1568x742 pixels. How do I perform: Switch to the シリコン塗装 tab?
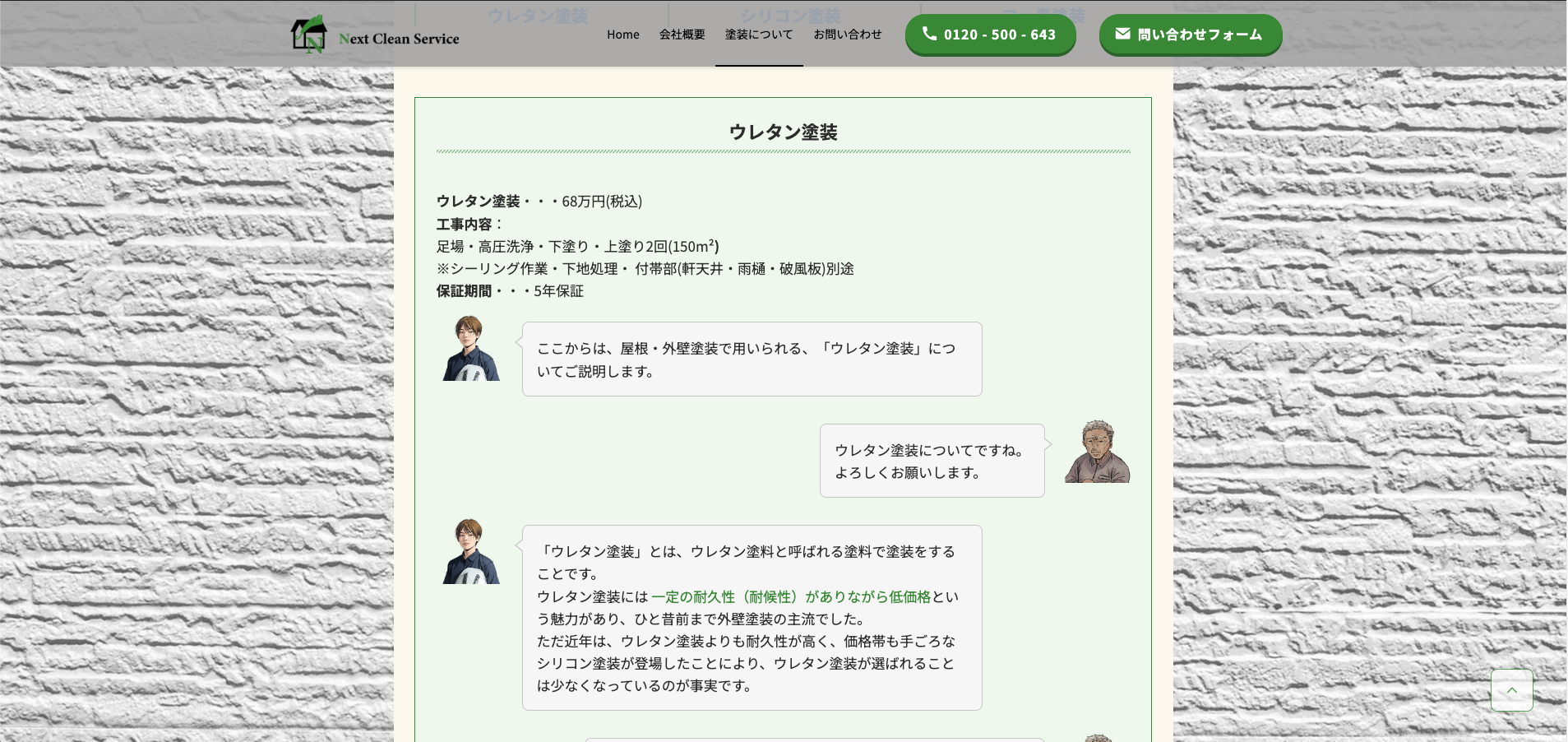789,15
